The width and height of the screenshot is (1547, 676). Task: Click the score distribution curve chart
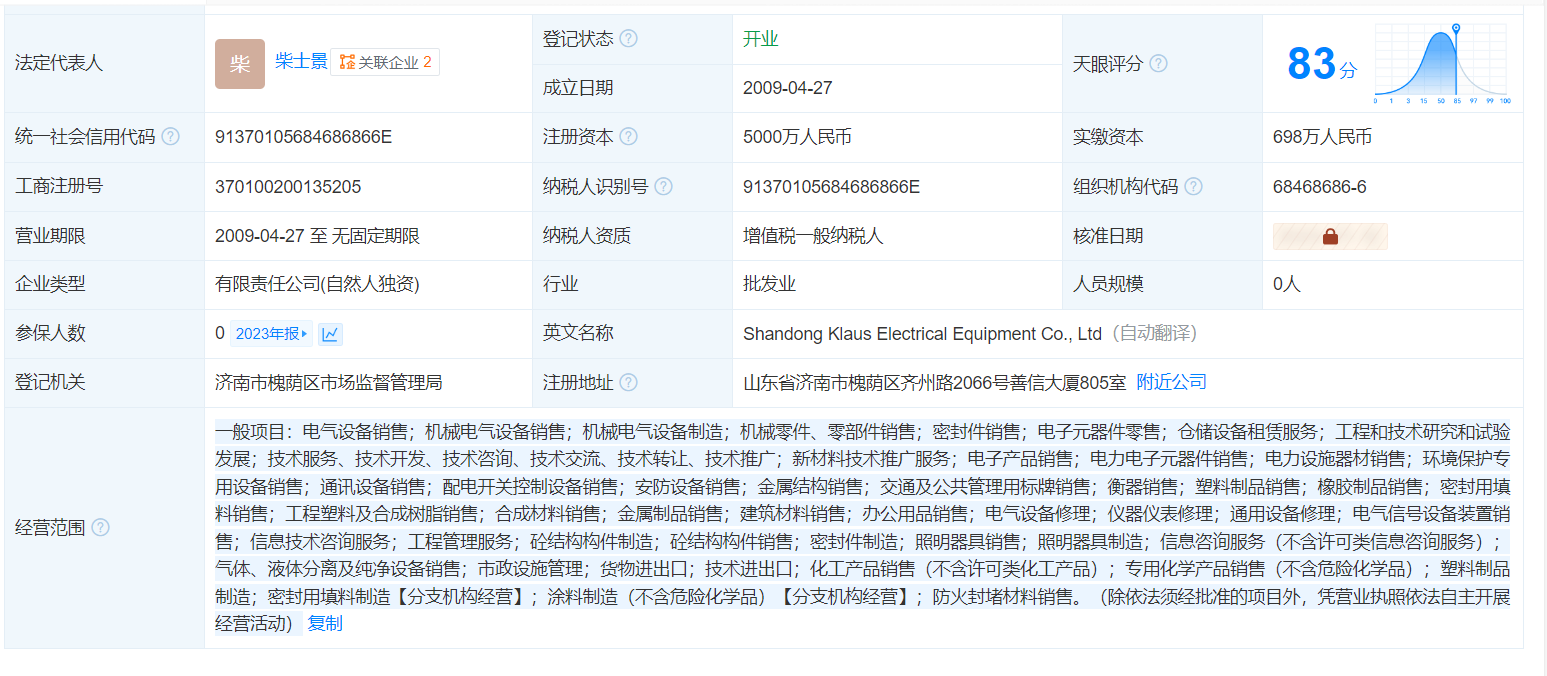pos(1441,64)
